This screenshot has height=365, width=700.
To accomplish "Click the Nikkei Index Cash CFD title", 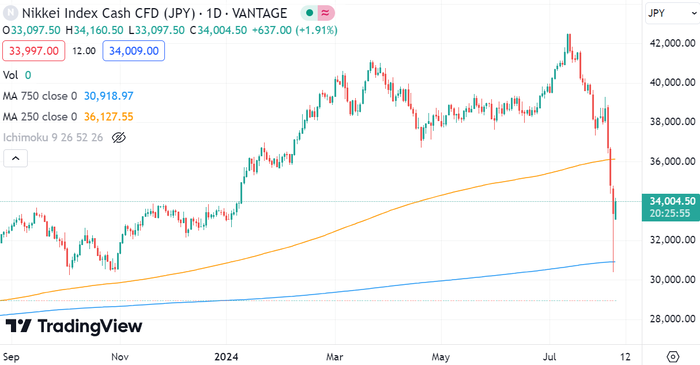I will point(109,13).
